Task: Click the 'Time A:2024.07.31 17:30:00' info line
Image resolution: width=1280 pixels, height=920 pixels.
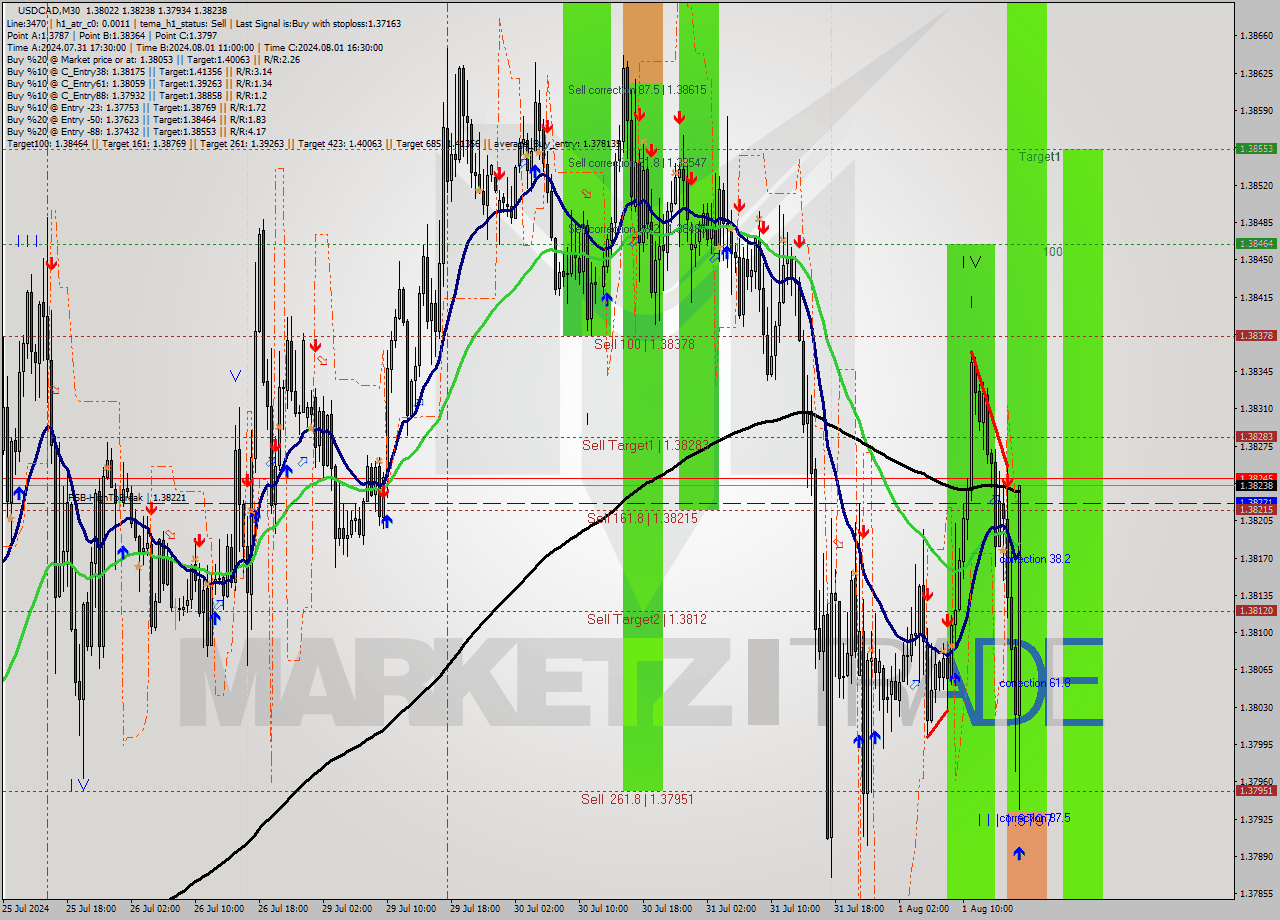Action: coord(194,47)
